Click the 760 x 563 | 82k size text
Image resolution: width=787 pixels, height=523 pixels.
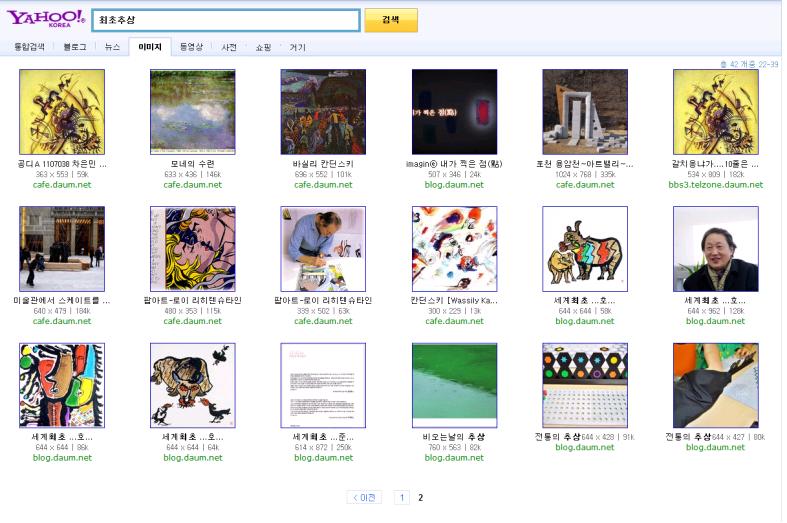[x=454, y=447]
